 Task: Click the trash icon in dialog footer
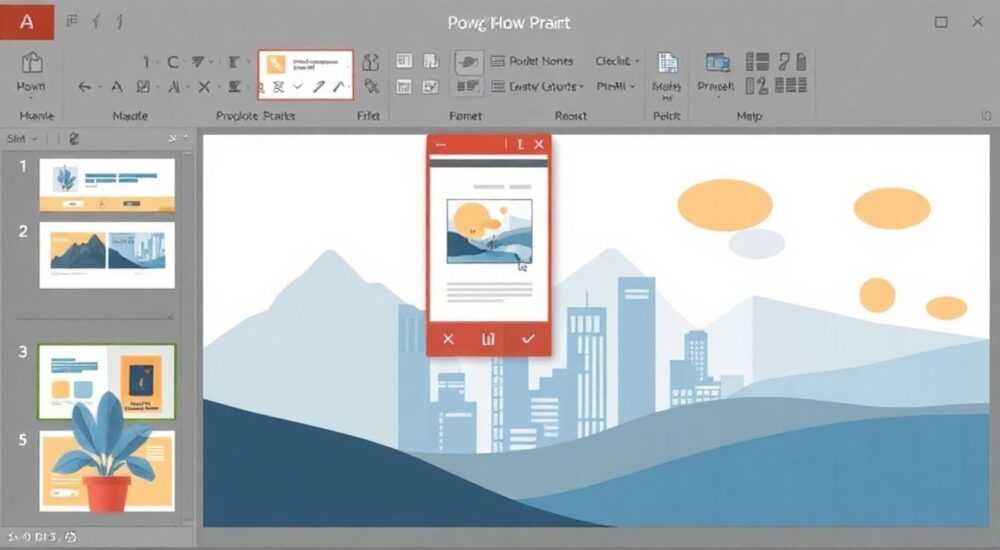coord(488,339)
